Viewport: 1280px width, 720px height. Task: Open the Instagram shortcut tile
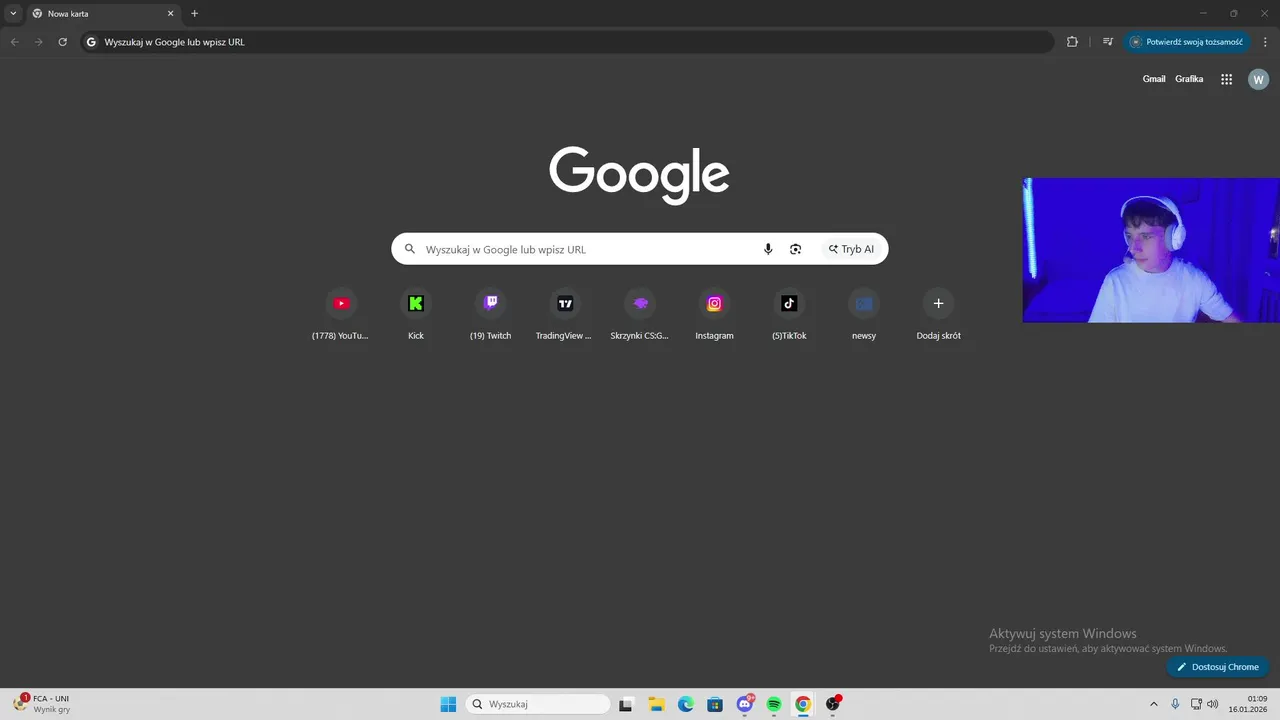coord(714,315)
